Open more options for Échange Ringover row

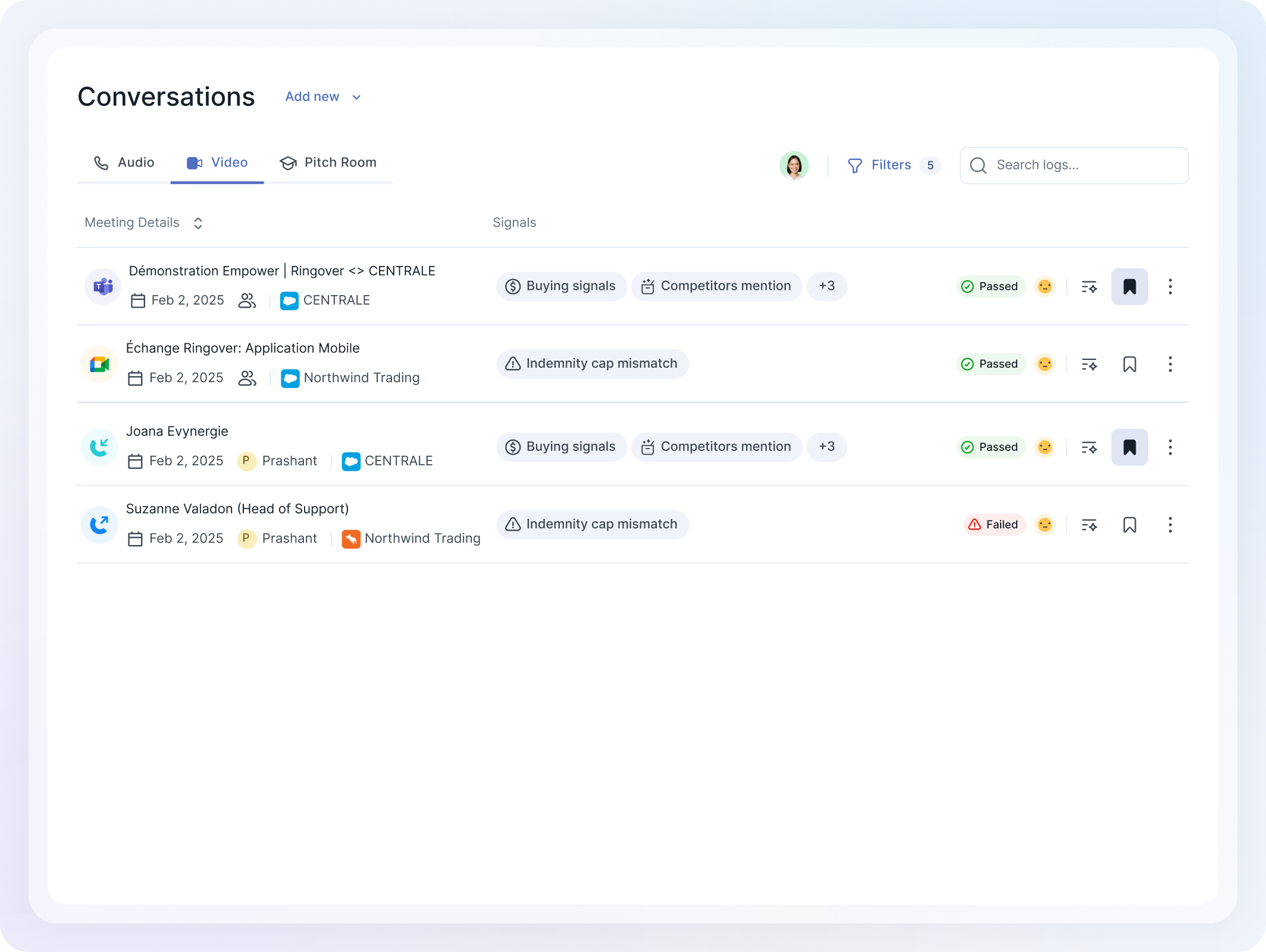(1170, 364)
